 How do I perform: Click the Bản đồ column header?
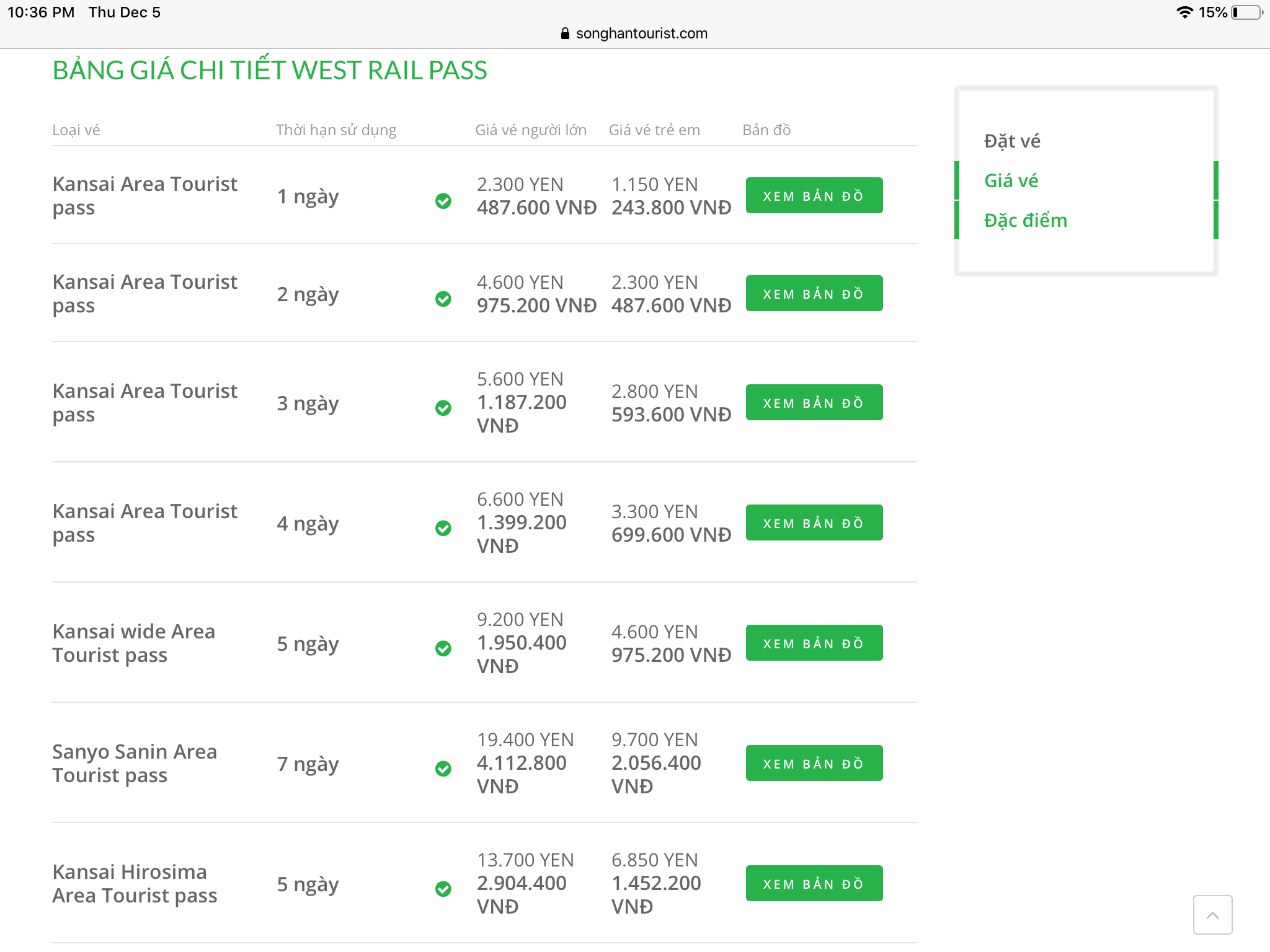tap(766, 130)
